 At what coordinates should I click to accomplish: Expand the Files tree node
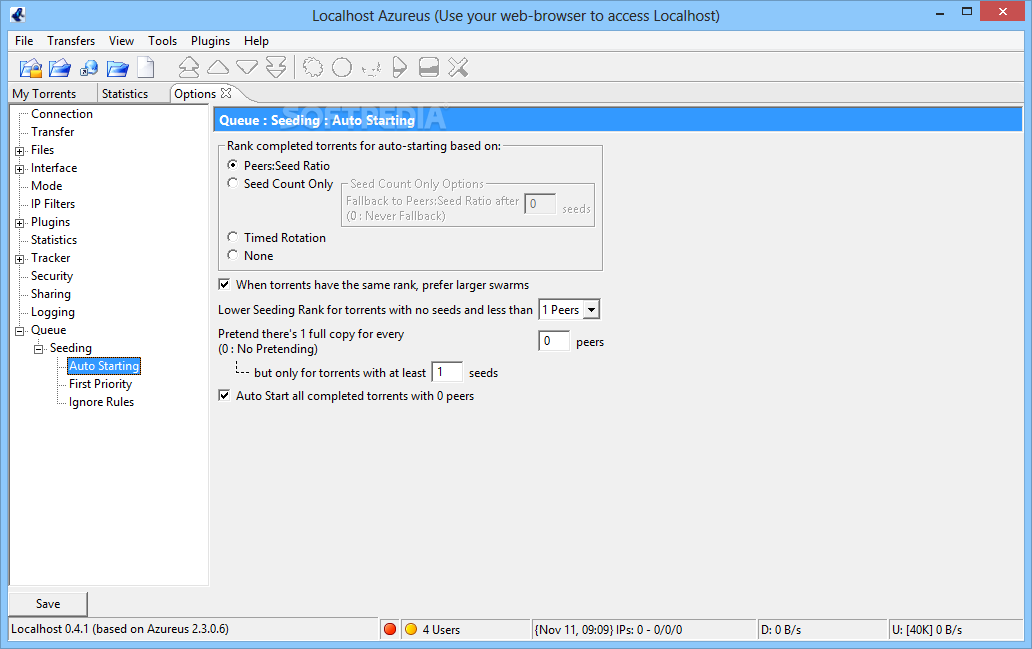click(20, 151)
